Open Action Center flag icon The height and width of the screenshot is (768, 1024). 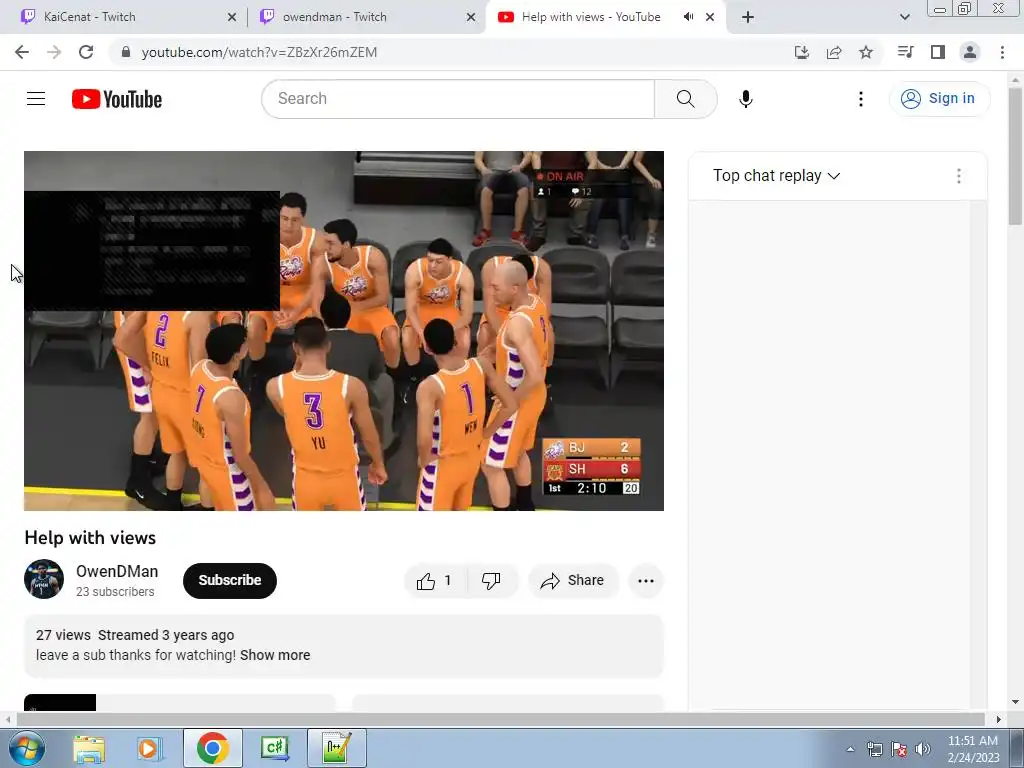pyautogui.click(x=899, y=749)
